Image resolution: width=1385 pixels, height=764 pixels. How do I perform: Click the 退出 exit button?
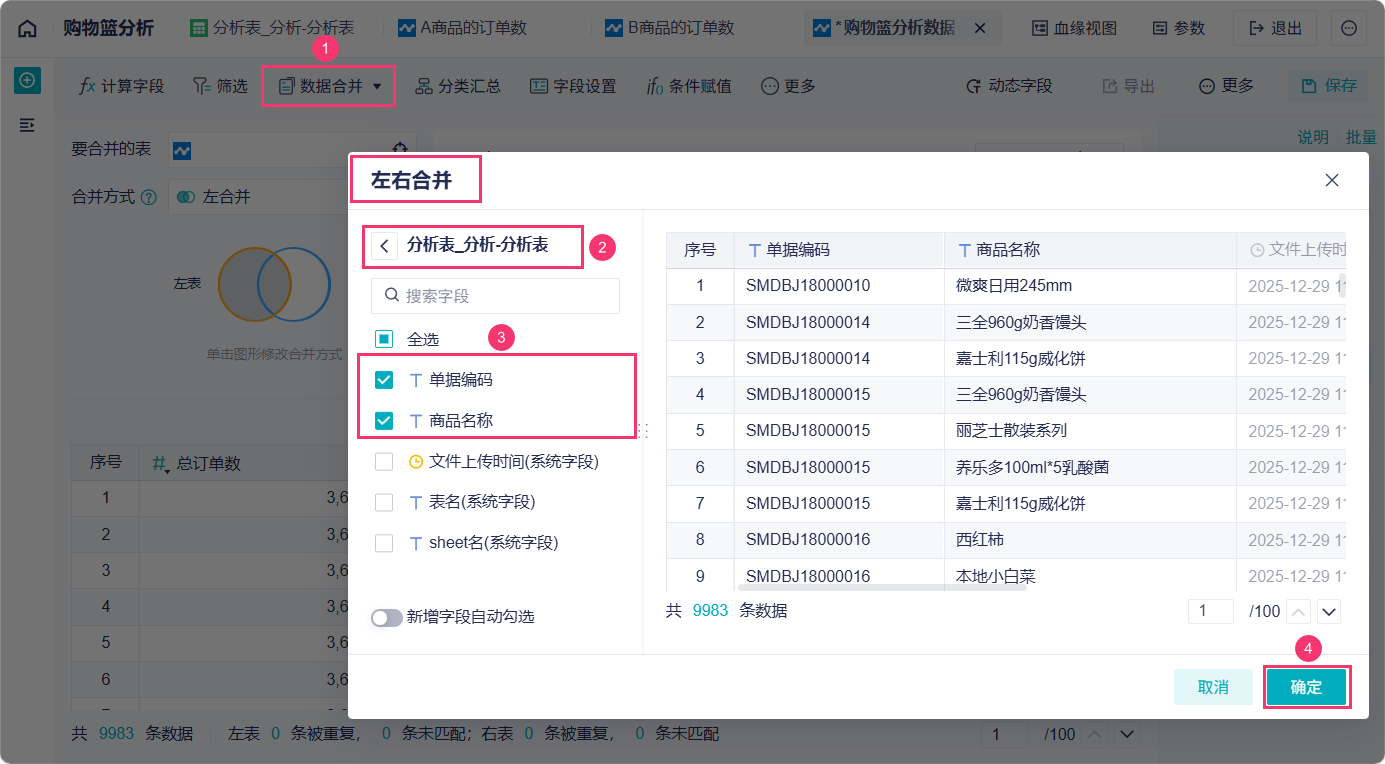click(x=1275, y=29)
